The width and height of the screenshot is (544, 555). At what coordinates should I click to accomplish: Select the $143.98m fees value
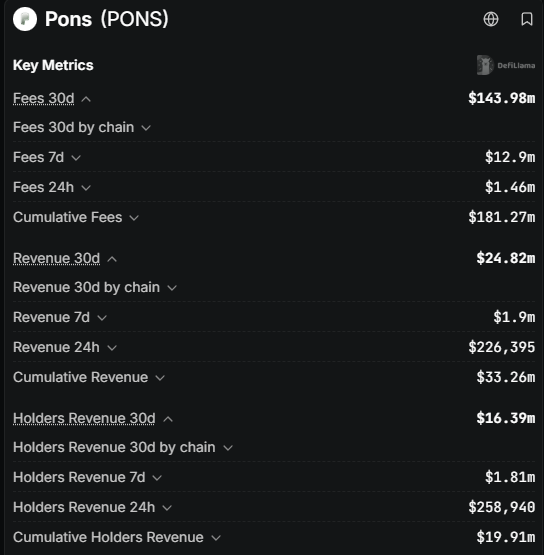[502, 98]
